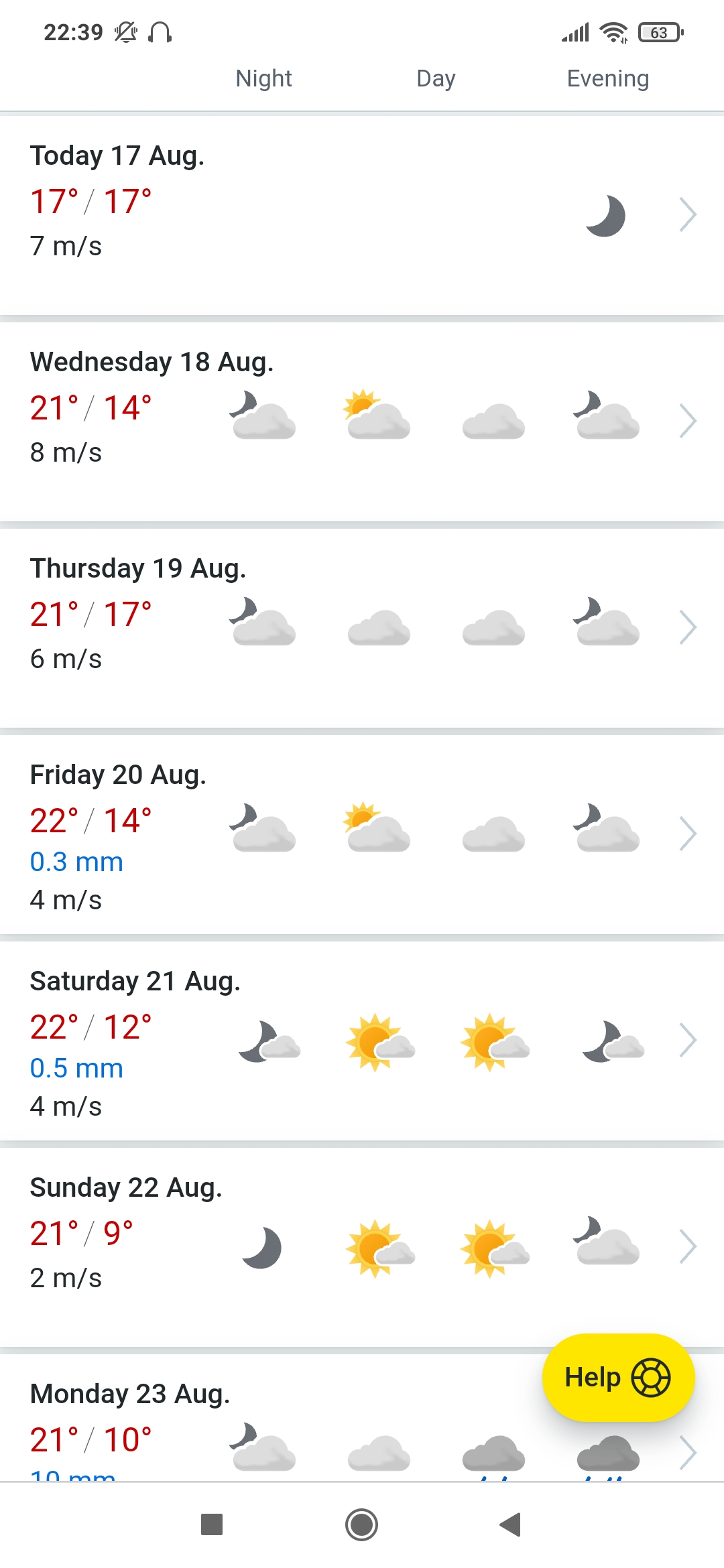Select the Evening column header

607,78
